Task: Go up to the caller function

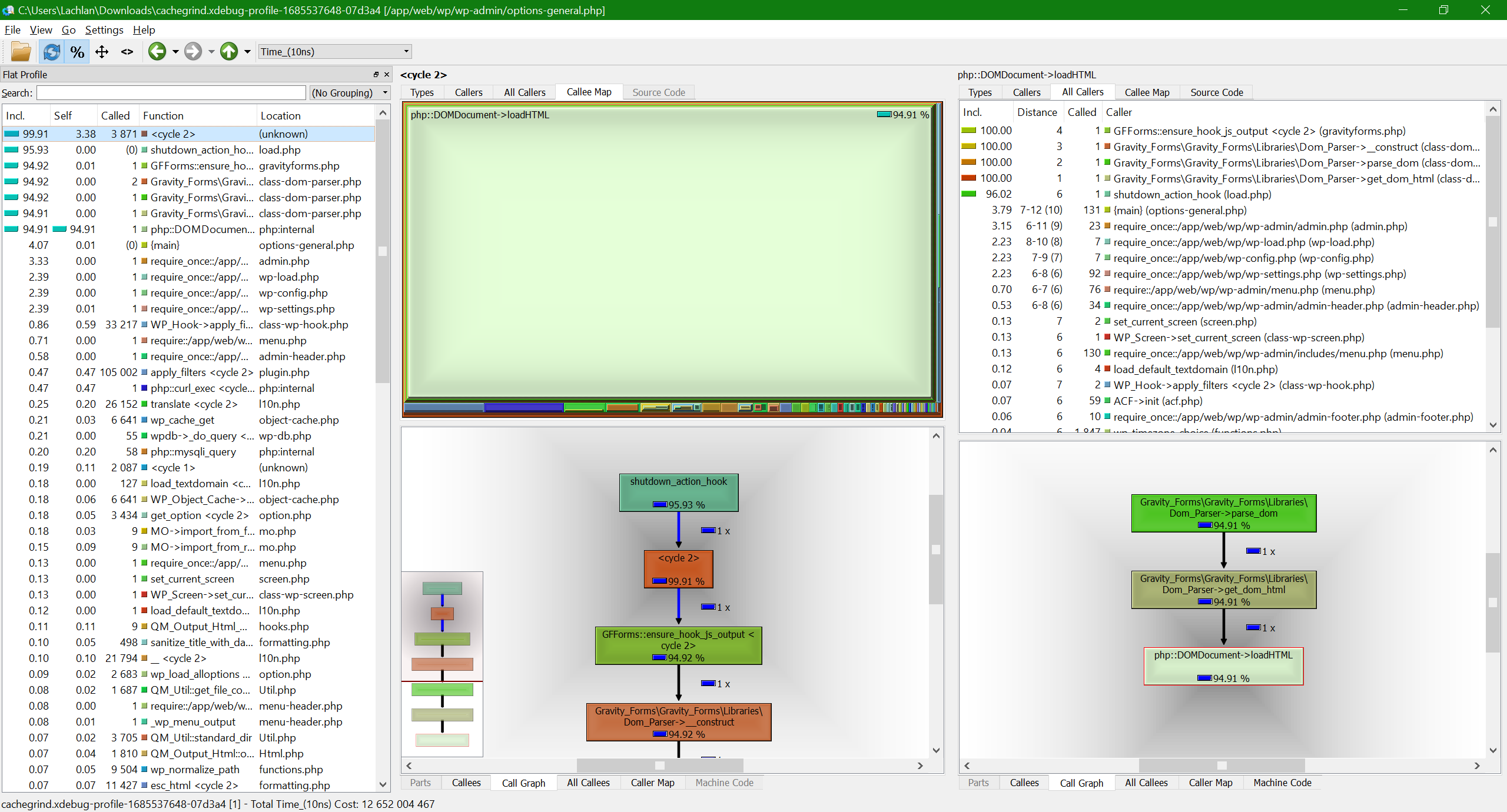Action: click(229, 52)
